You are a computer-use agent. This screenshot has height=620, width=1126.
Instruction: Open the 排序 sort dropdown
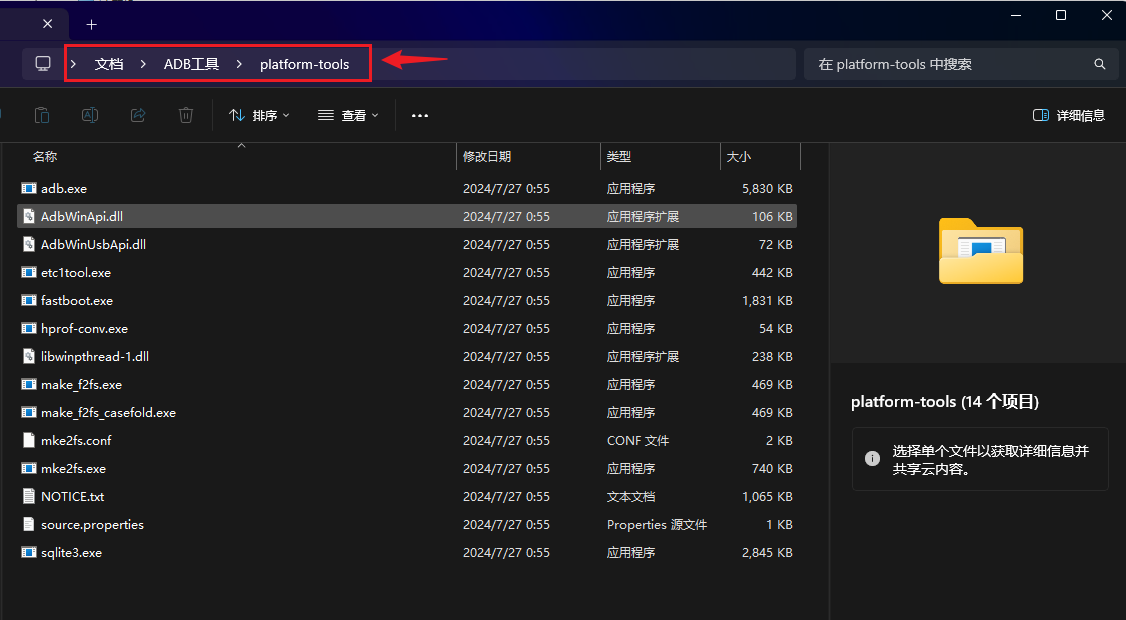coord(259,115)
